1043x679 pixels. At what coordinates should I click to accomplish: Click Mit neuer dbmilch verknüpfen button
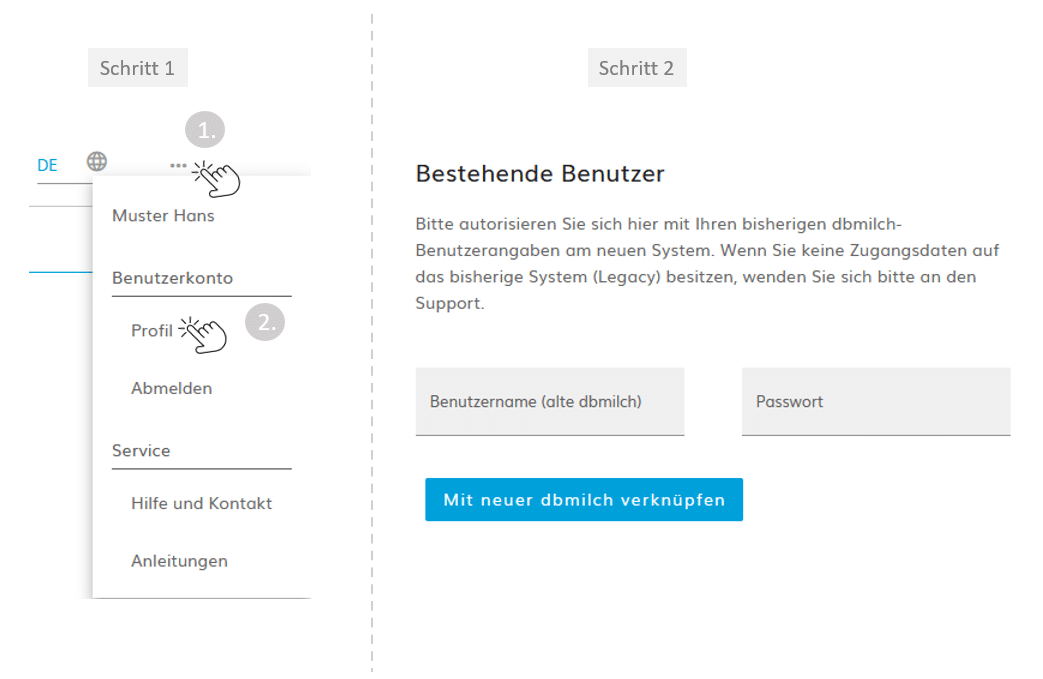pos(584,499)
